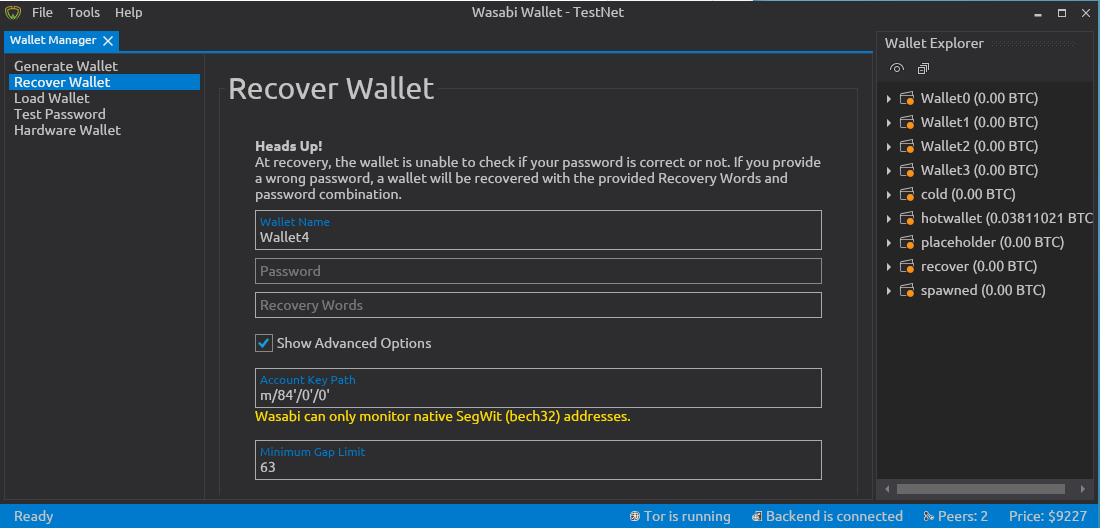This screenshot has width=1100, height=528.
Task: Click the Wallet Name input field
Action: pos(538,230)
